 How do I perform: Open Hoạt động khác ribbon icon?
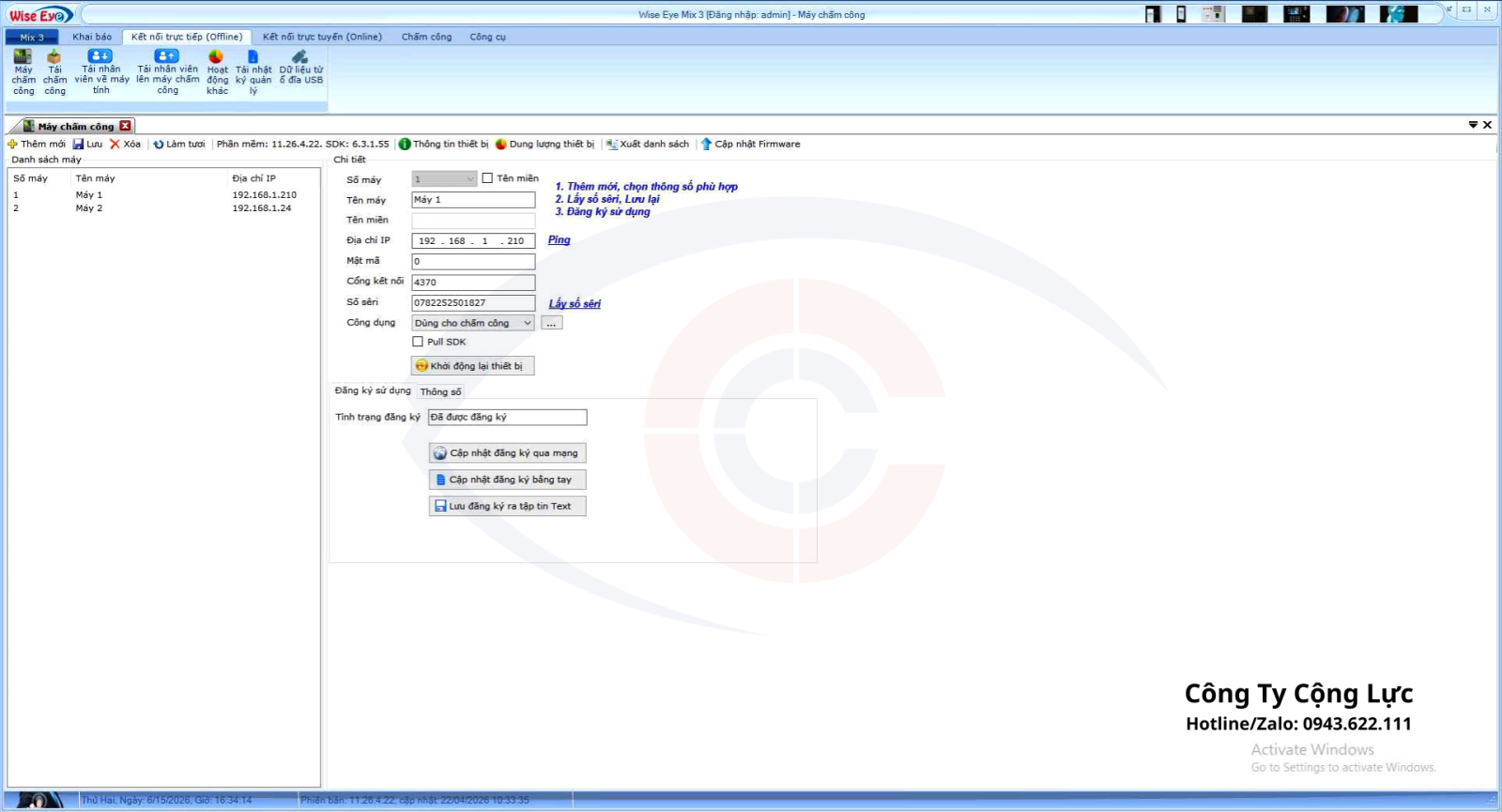tap(217, 56)
